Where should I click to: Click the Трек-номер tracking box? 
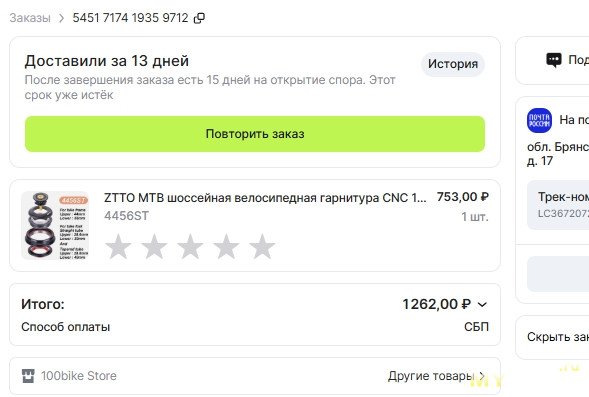558,205
